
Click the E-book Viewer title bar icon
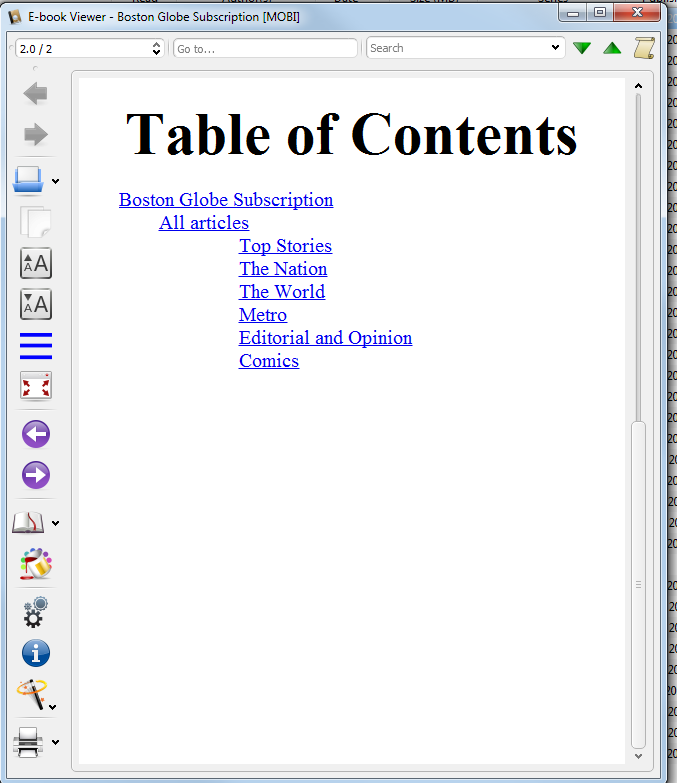pyautogui.click(x=15, y=17)
